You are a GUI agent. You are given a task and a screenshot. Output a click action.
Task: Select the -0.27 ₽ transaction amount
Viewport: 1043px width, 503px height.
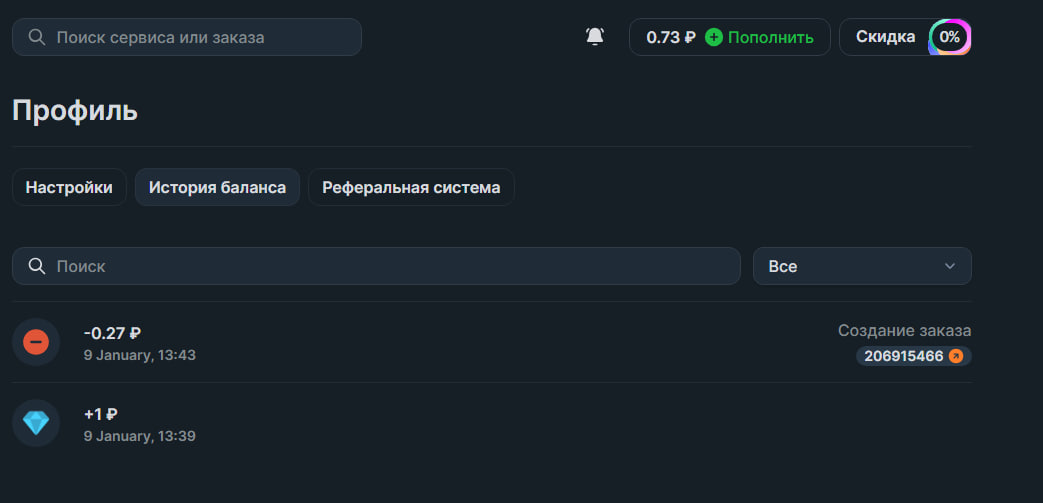click(112, 333)
